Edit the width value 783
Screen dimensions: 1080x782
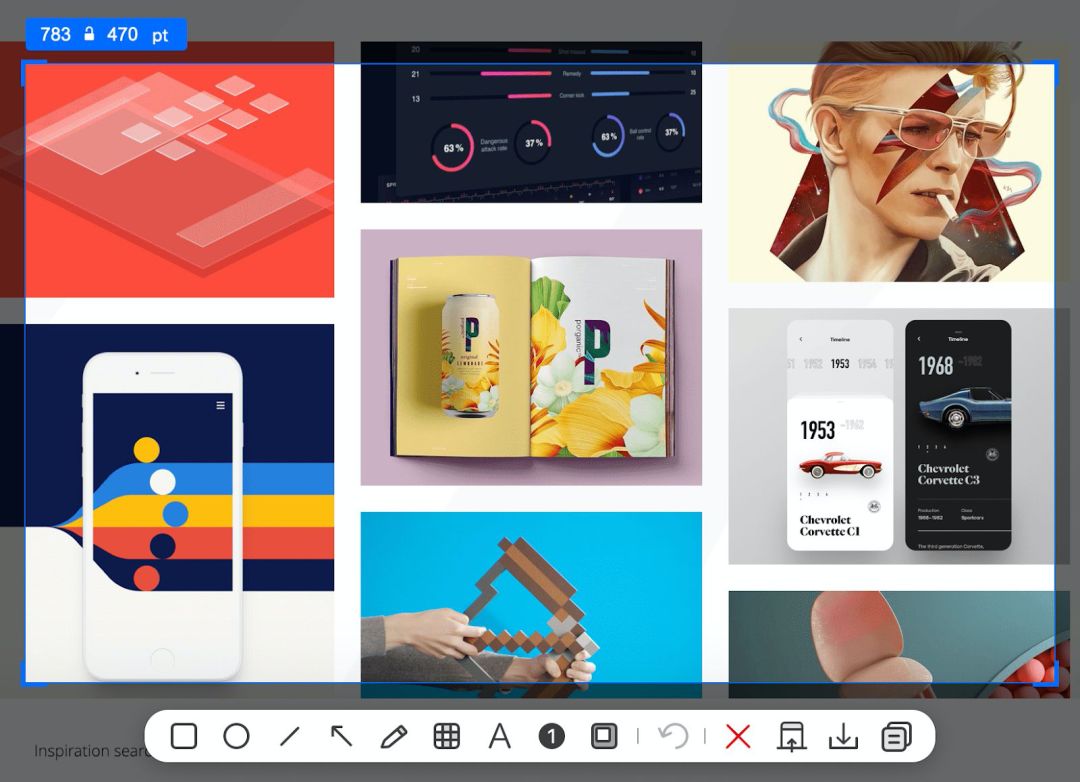[57, 33]
